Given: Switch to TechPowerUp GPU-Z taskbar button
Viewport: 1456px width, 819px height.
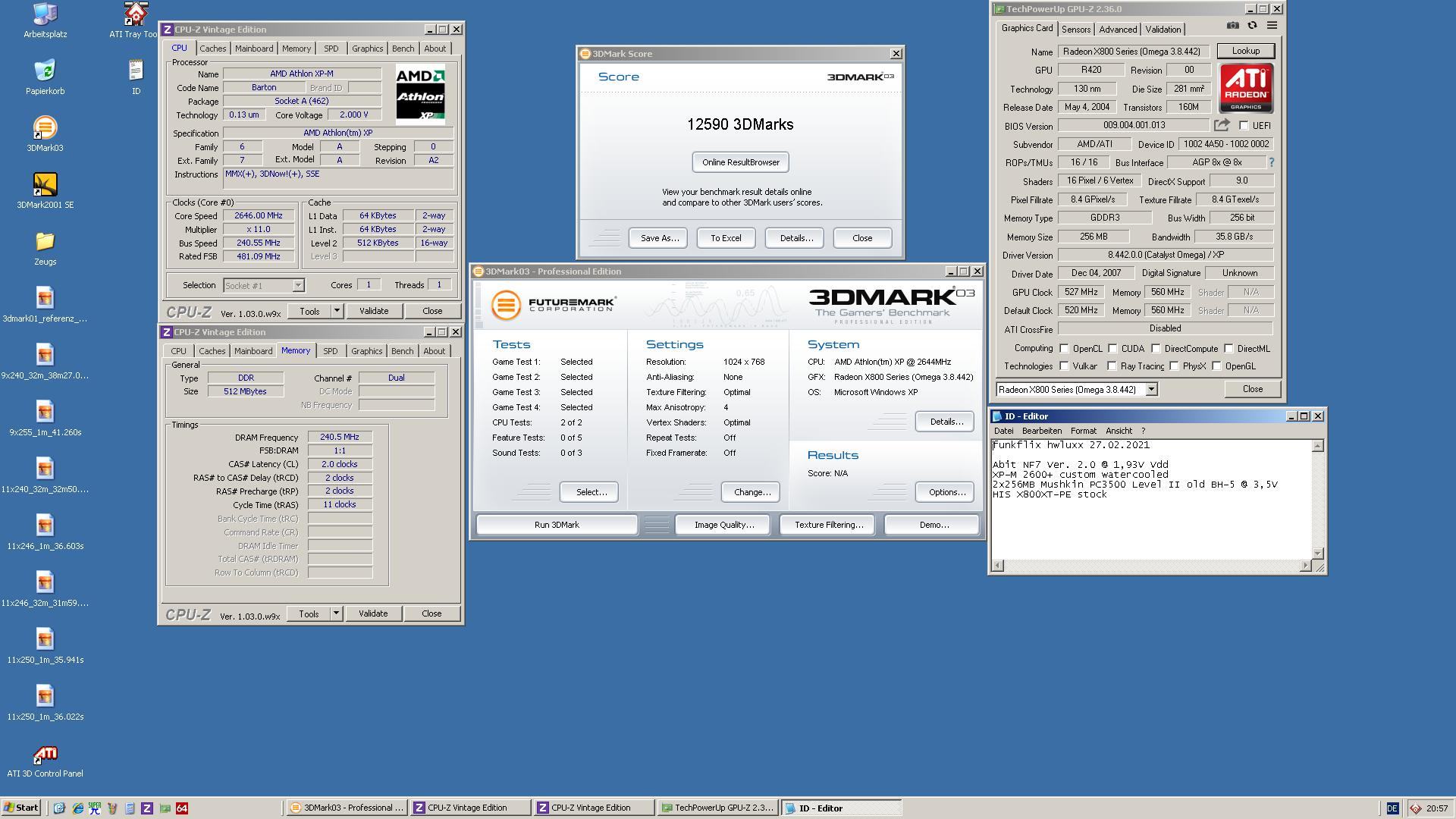Looking at the screenshot, I should [717, 808].
